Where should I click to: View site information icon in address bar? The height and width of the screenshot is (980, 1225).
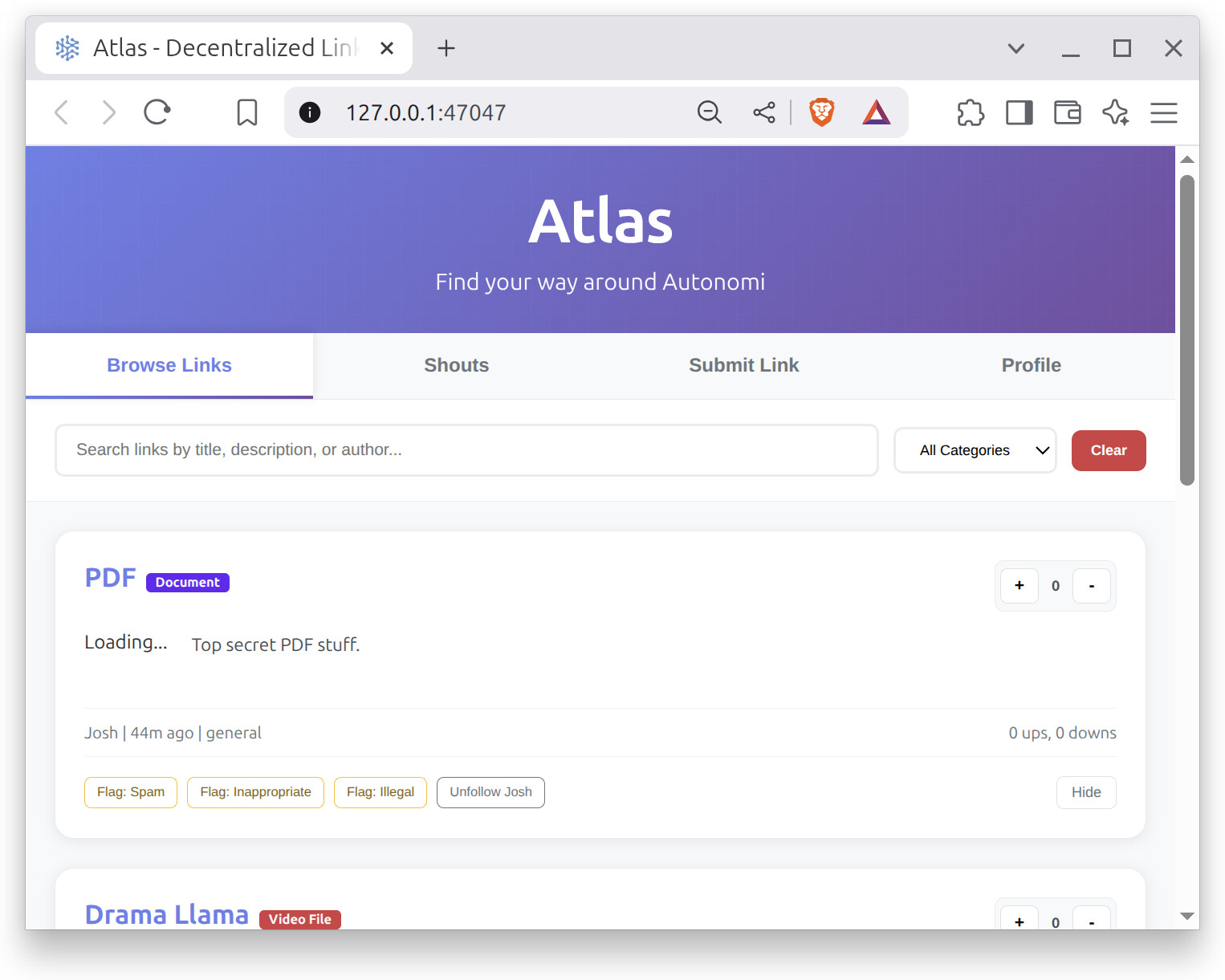click(310, 112)
